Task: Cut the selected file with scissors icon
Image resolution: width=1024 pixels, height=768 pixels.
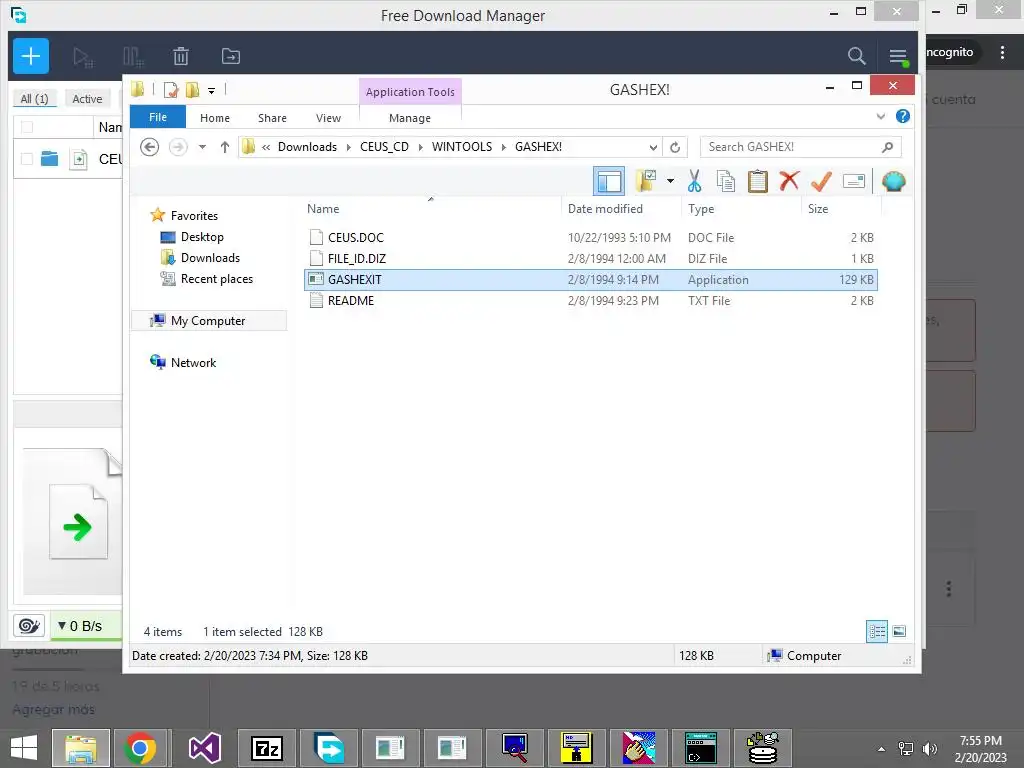Action: [694, 181]
